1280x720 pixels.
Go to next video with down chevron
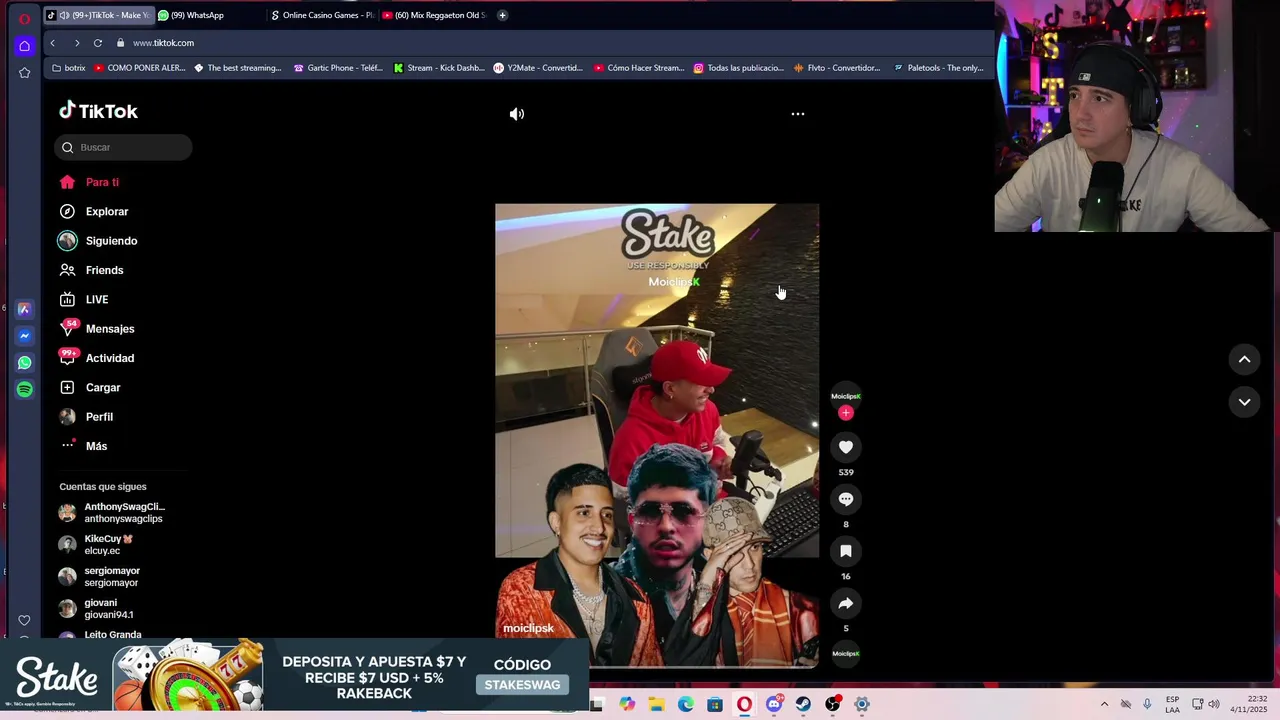(x=1245, y=402)
